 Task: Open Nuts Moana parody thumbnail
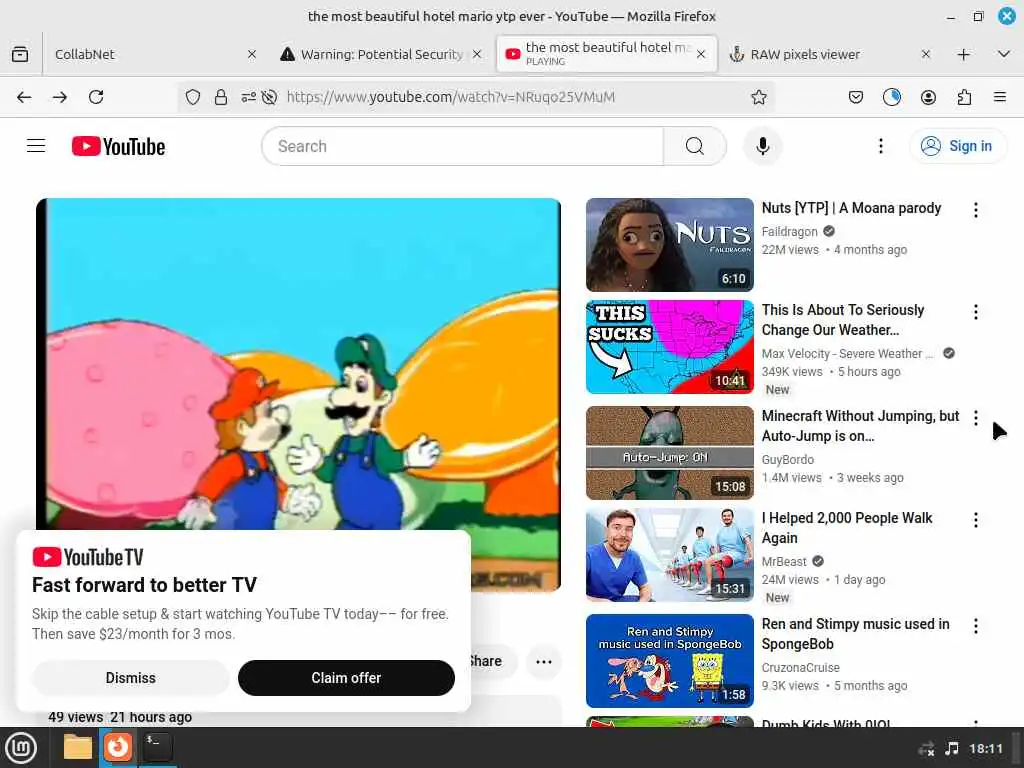tap(669, 245)
